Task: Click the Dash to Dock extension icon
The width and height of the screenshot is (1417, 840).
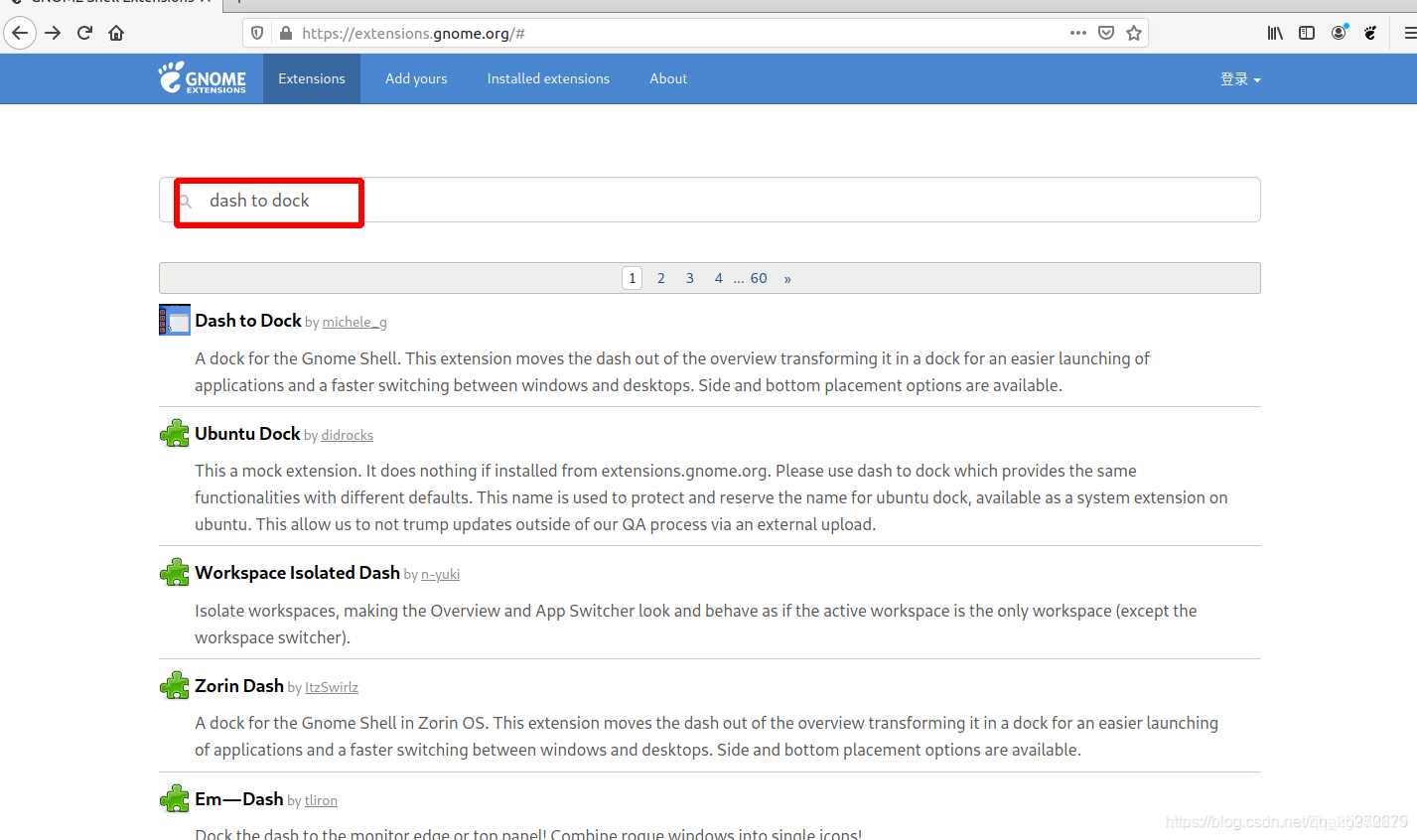Action: [175, 320]
